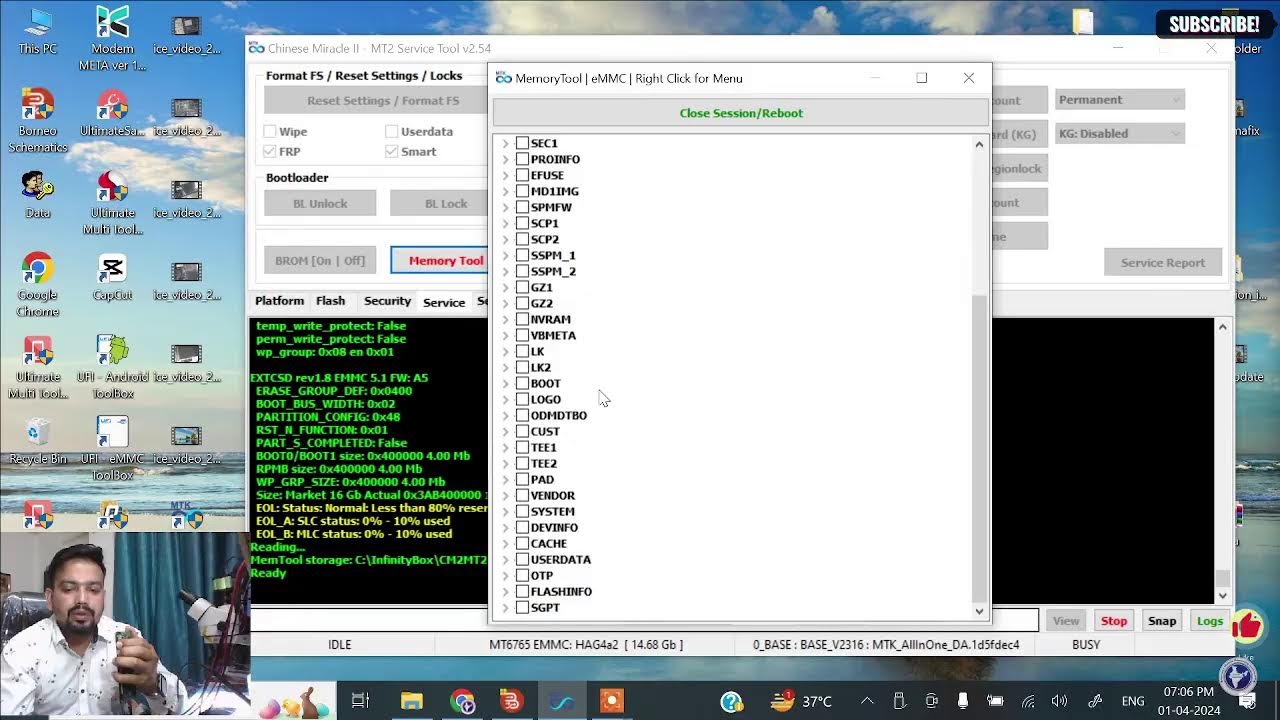This screenshot has height=720, width=1280.
Task: Click partition list scrollbar up arrow
Action: tap(979, 144)
